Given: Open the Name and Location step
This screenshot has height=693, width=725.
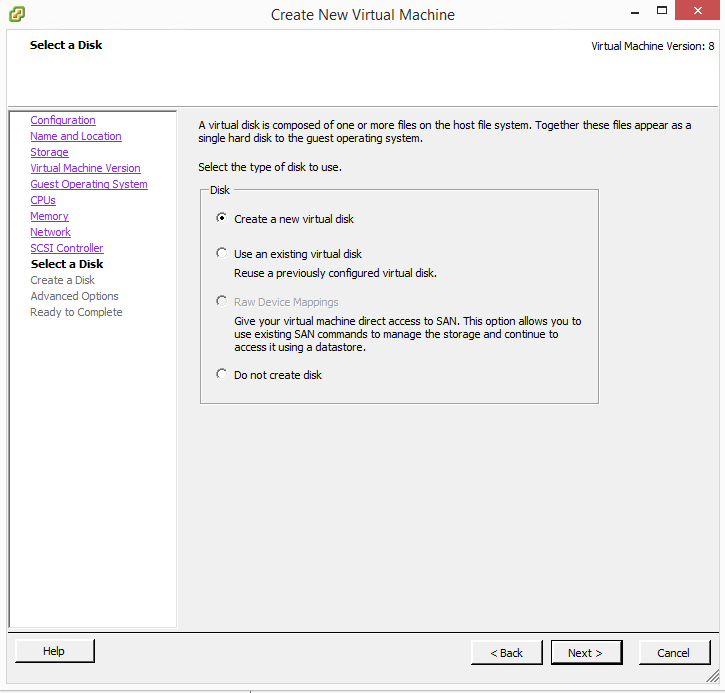Looking at the screenshot, I should [x=76, y=136].
